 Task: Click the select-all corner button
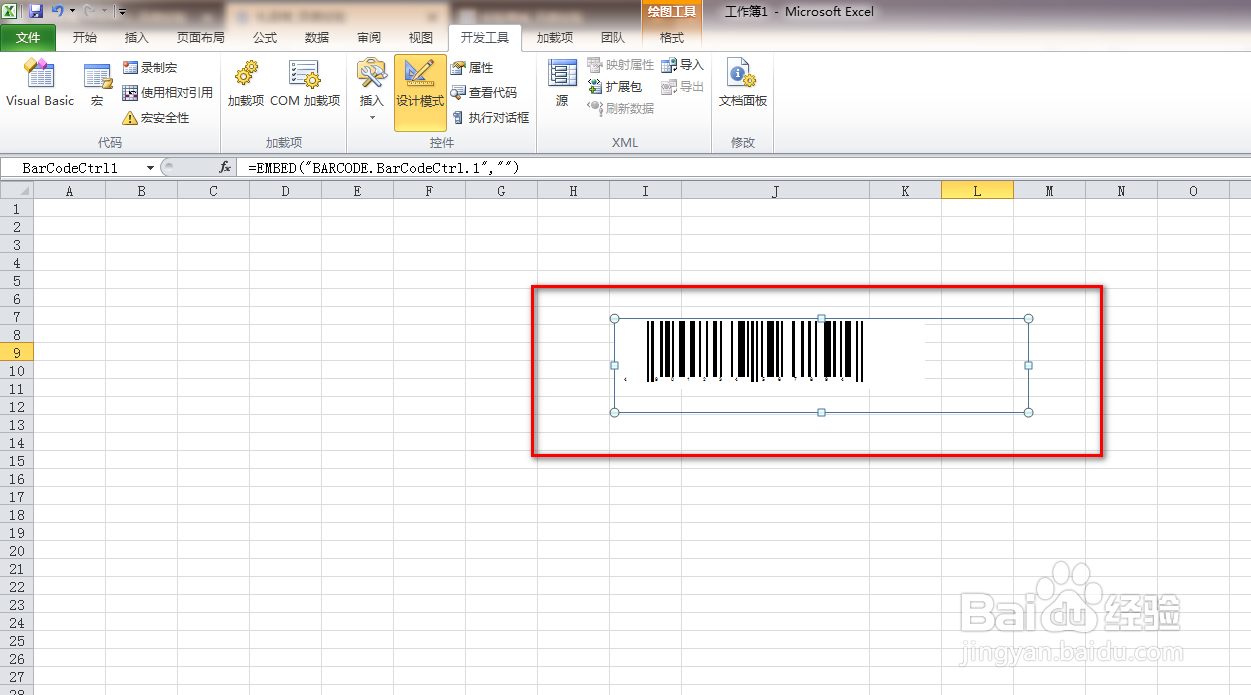[x=17, y=190]
